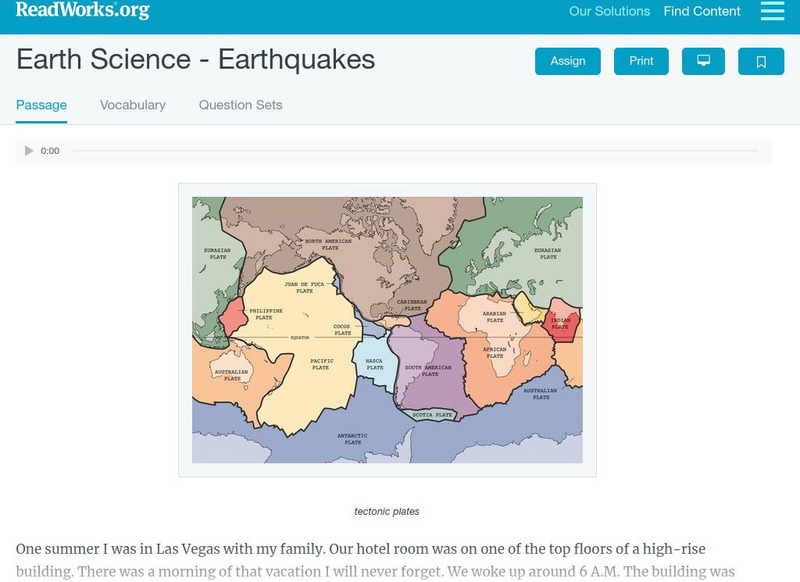
Task: Open the Find Content link
Action: [x=702, y=12]
